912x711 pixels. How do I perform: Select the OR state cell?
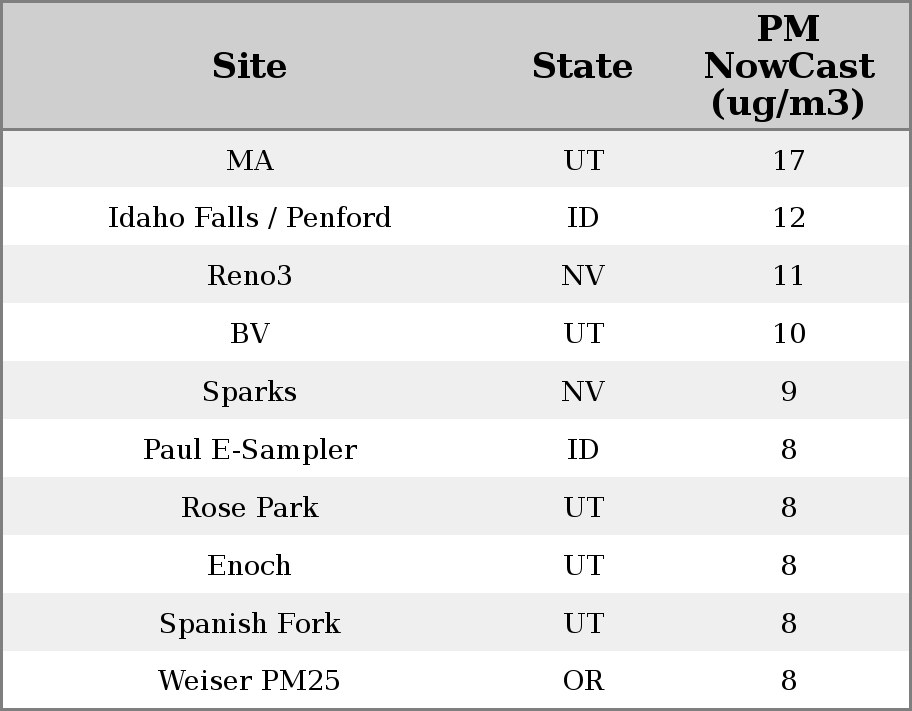(x=583, y=682)
